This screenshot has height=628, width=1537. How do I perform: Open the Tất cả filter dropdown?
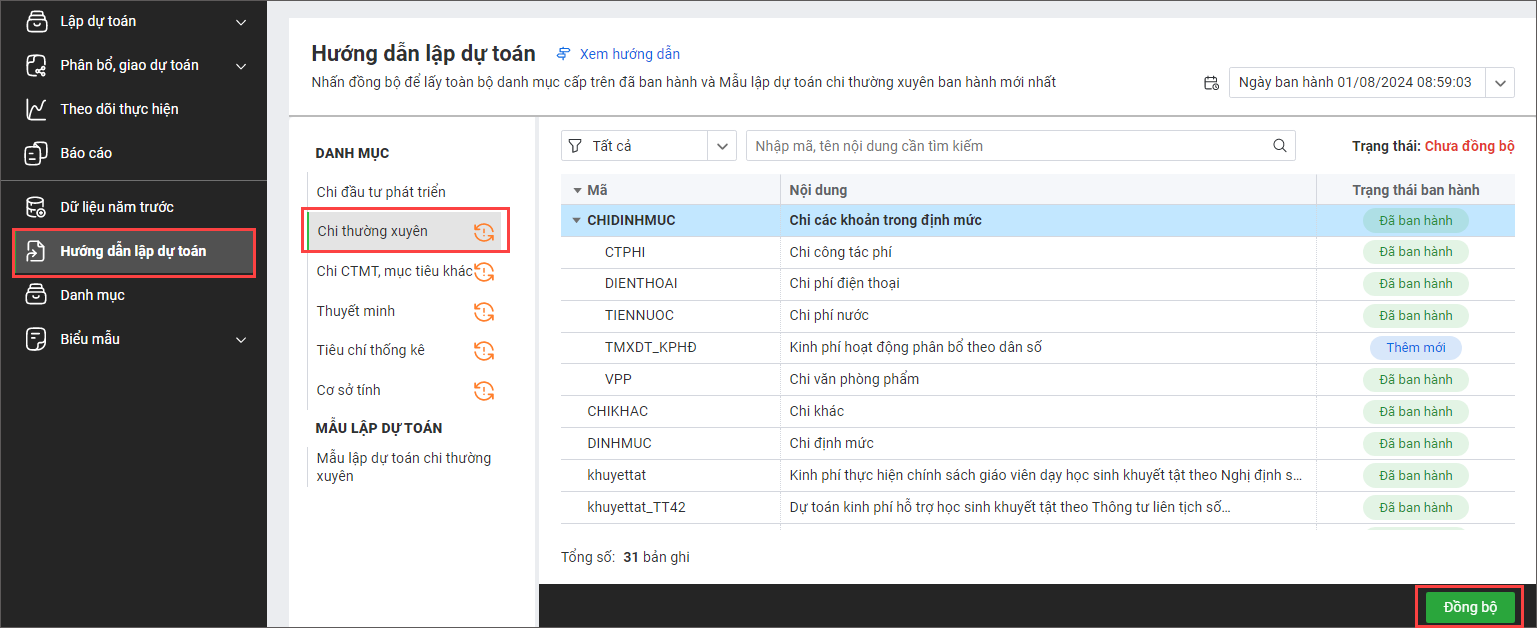(x=721, y=146)
